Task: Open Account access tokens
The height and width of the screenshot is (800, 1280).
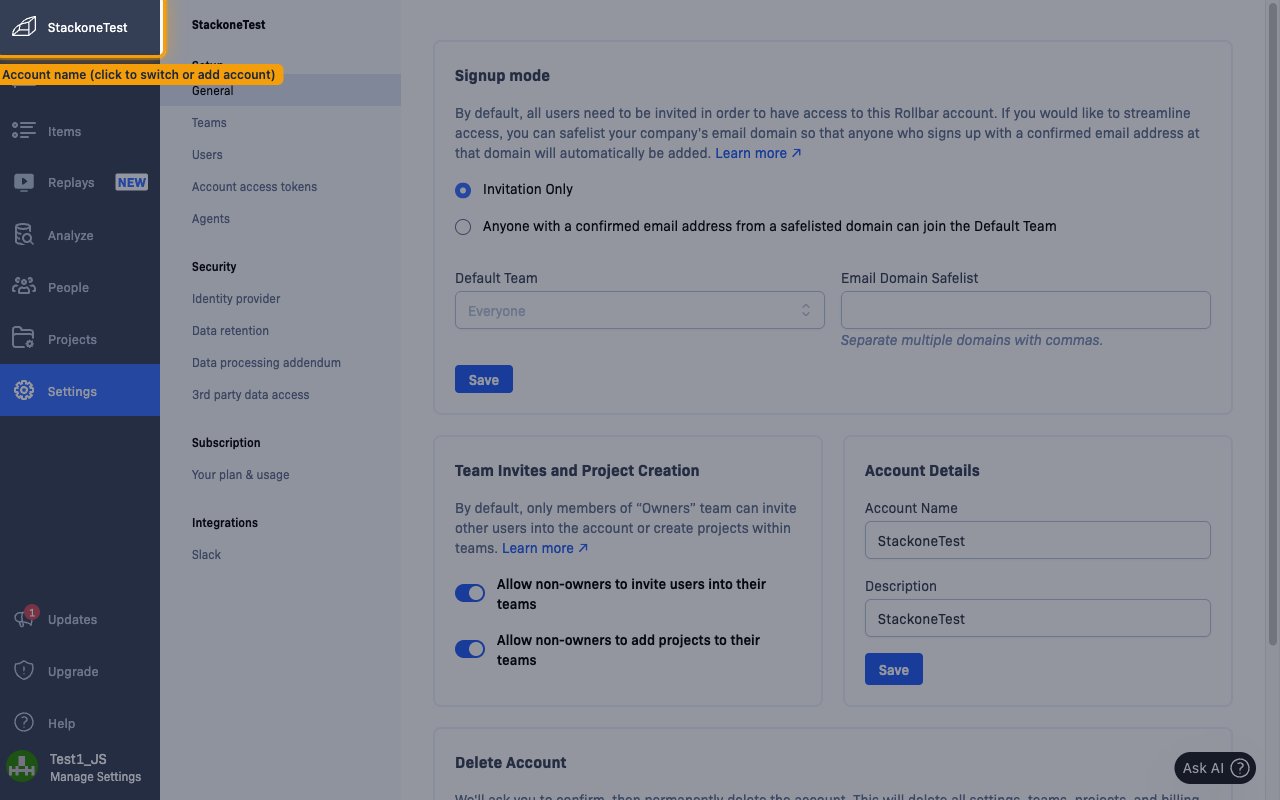Action: point(254,187)
